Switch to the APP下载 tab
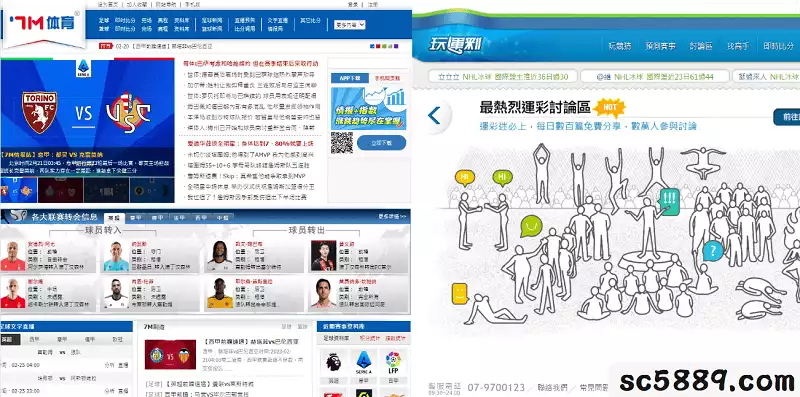The image size is (800, 397). coord(349,78)
